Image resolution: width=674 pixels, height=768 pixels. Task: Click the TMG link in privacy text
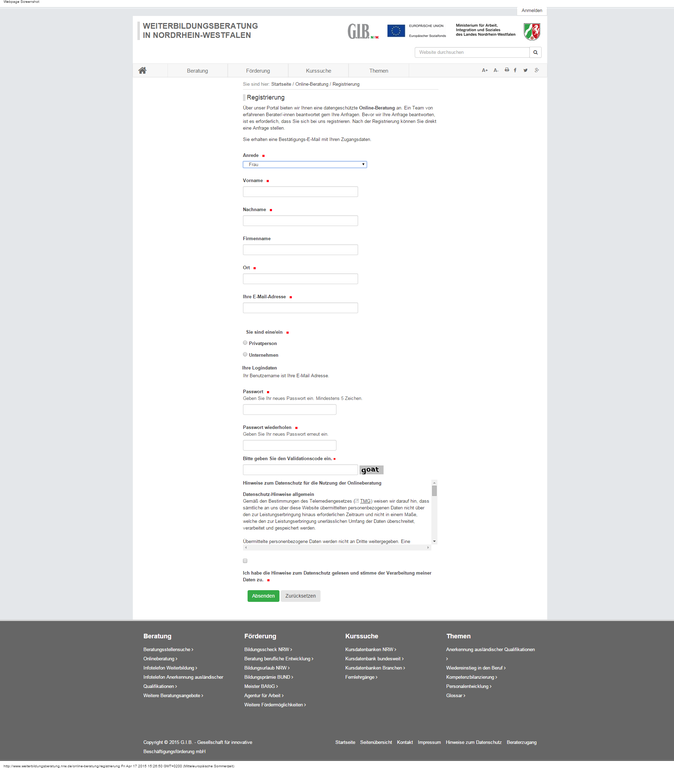365,501
